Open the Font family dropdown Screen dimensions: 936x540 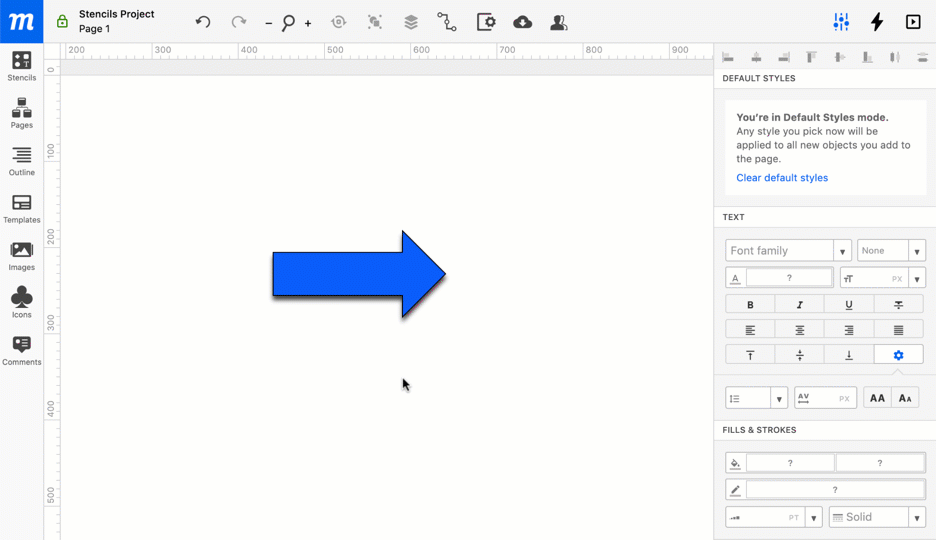[x=788, y=251]
